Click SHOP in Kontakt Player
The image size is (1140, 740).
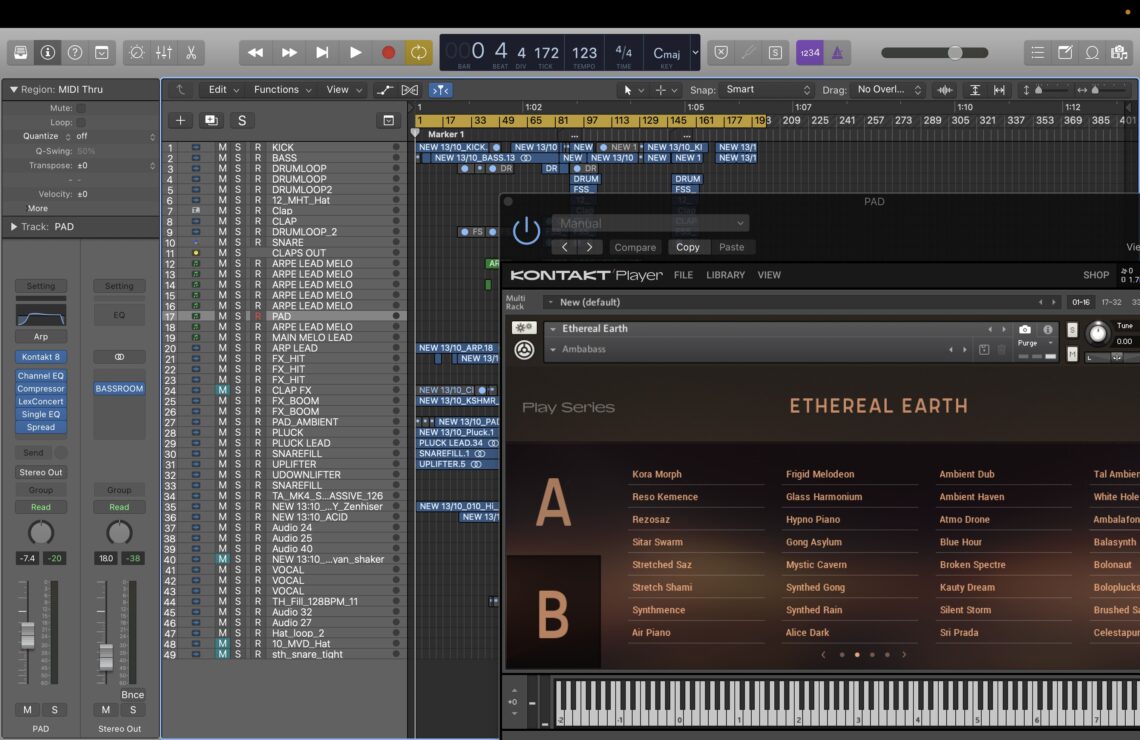coord(1096,275)
